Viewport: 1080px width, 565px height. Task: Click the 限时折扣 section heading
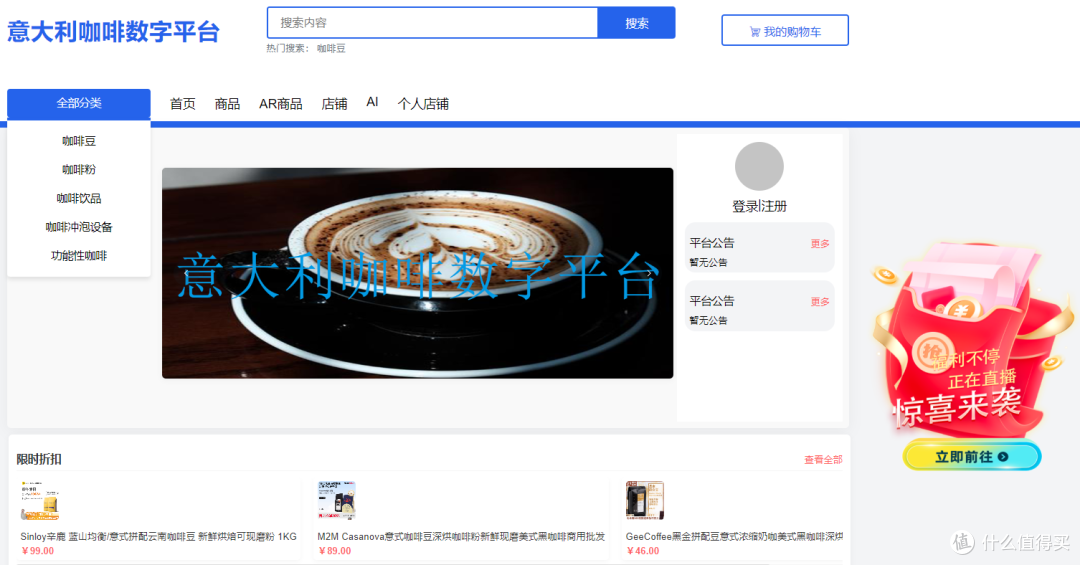click(x=39, y=459)
